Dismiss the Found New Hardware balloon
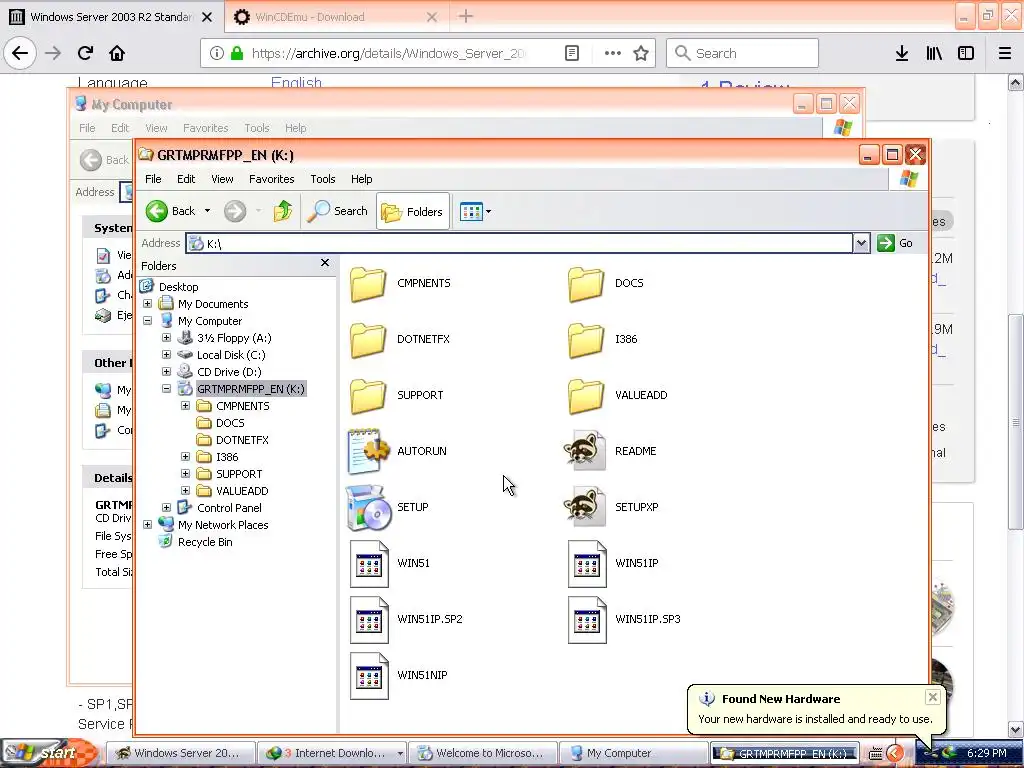Viewport: 1024px width, 768px height. point(933,697)
